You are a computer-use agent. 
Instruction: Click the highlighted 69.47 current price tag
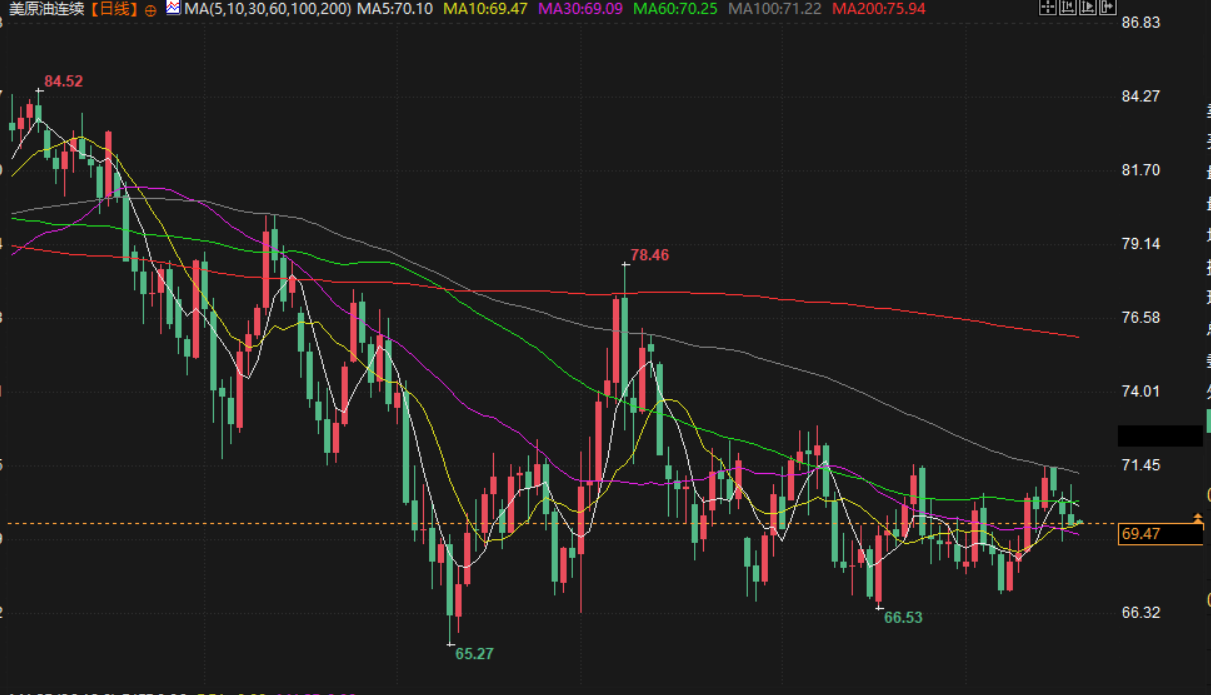tap(1161, 534)
